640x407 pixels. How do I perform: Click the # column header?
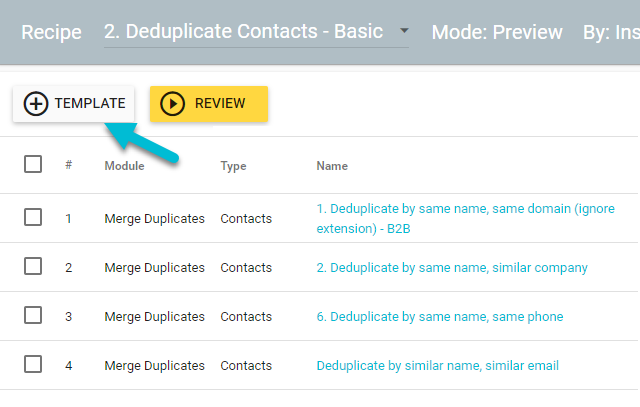coord(69,165)
